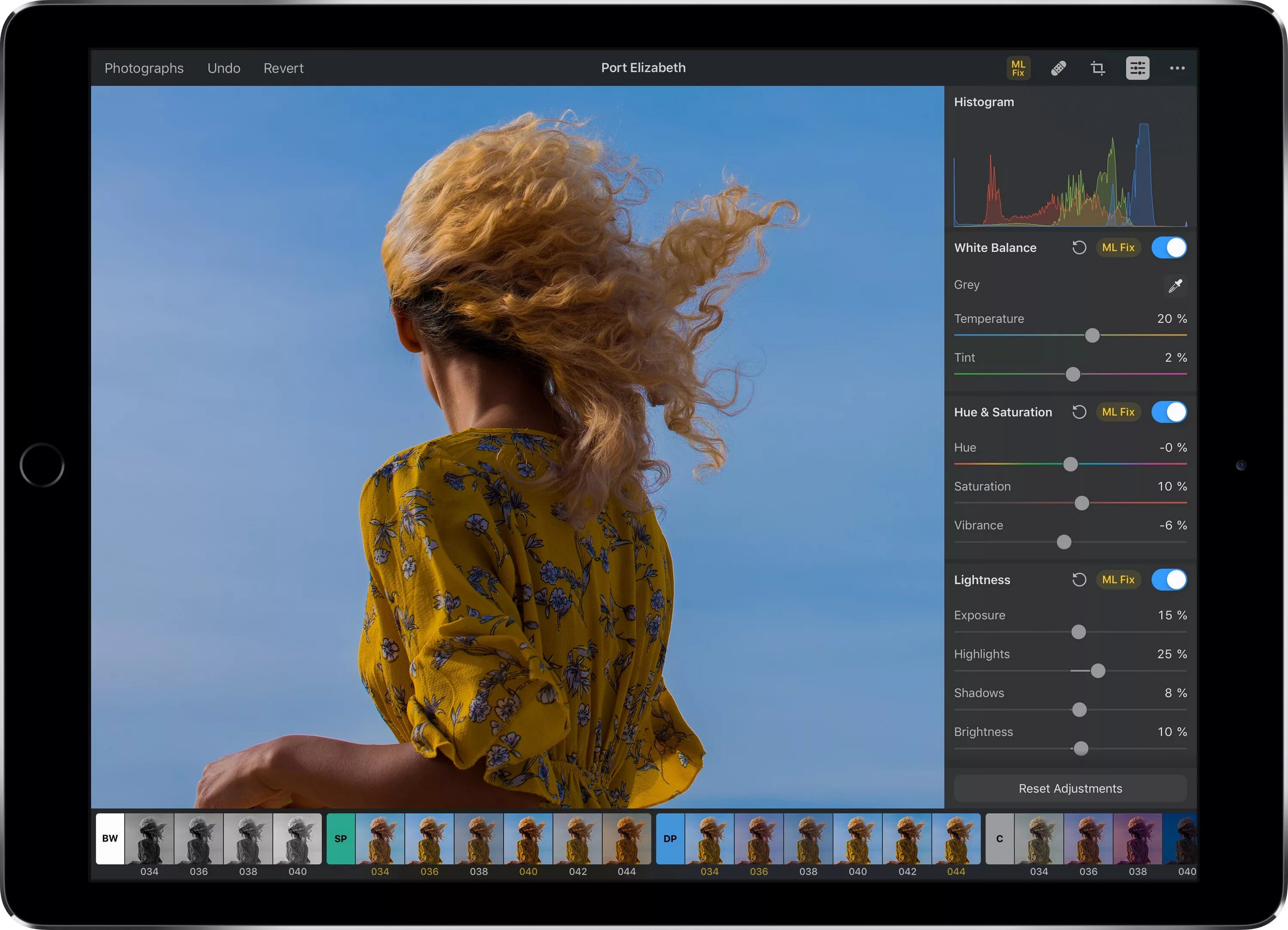Select the BW preset group label
This screenshot has width=1288, height=930.
(110, 838)
